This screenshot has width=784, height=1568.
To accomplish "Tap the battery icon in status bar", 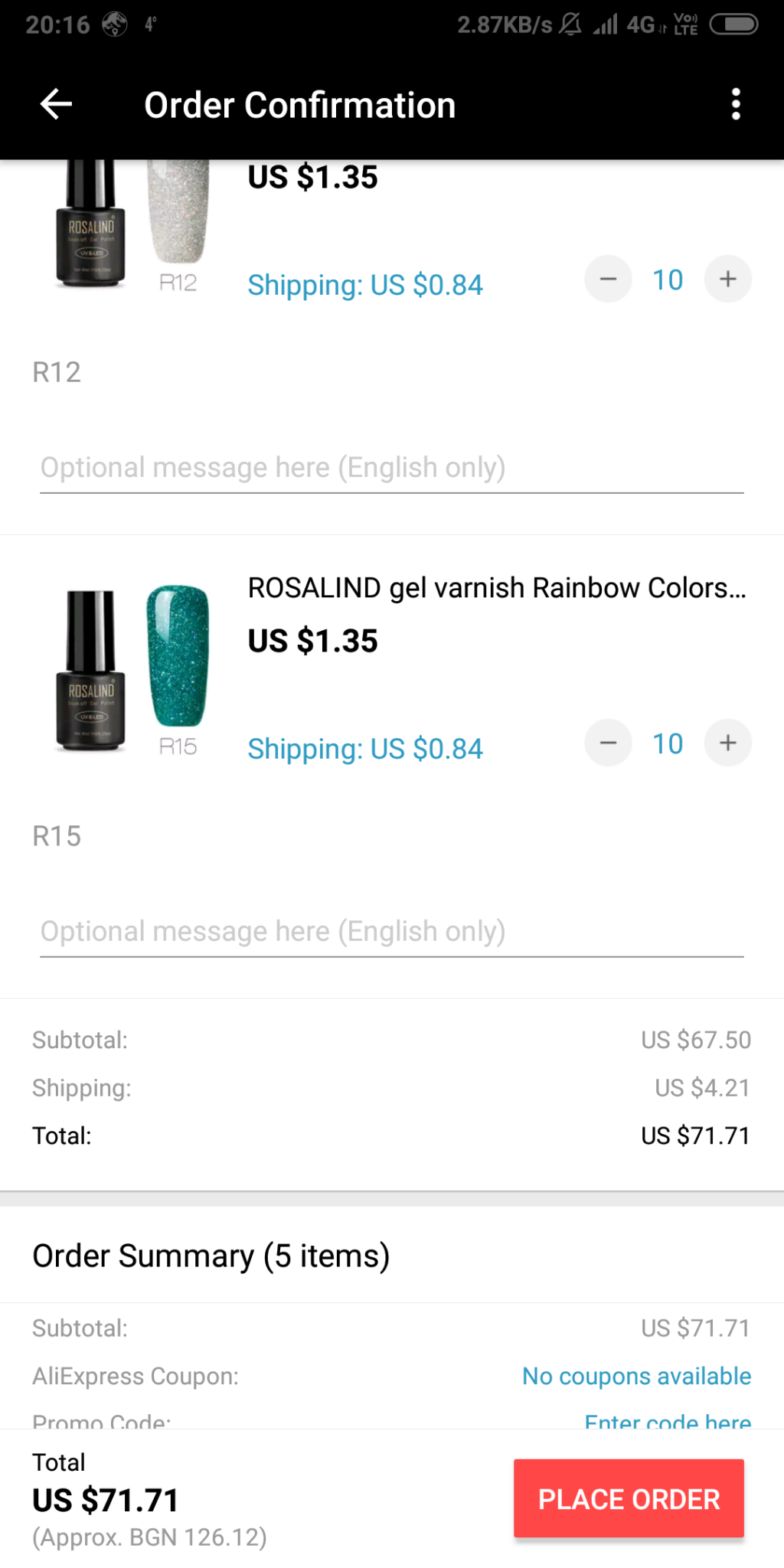I will pyautogui.click(x=733, y=24).
